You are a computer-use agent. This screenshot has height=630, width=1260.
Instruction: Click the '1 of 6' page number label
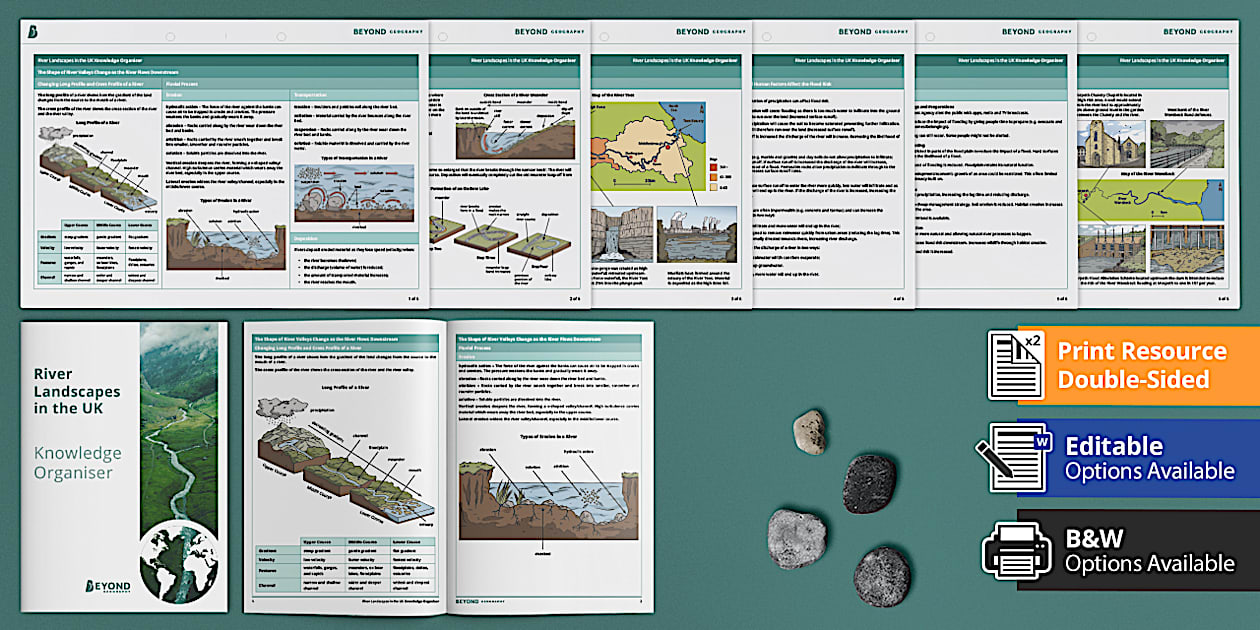pos(414,296)
